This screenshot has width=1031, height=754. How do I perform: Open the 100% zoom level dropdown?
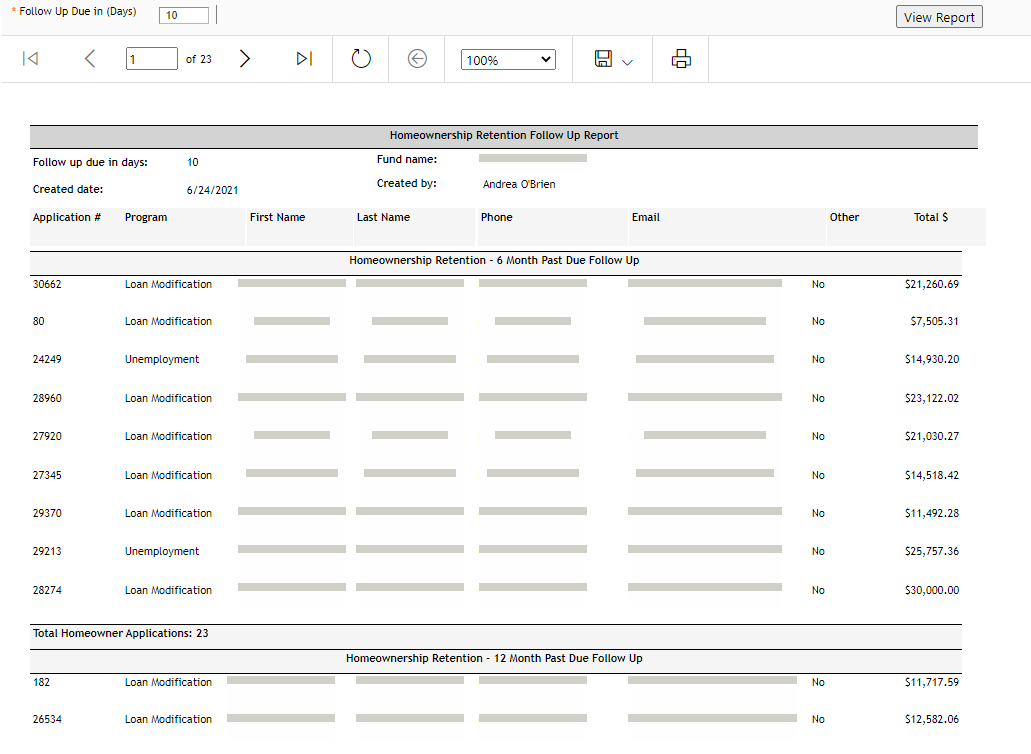tap(508, 60)
